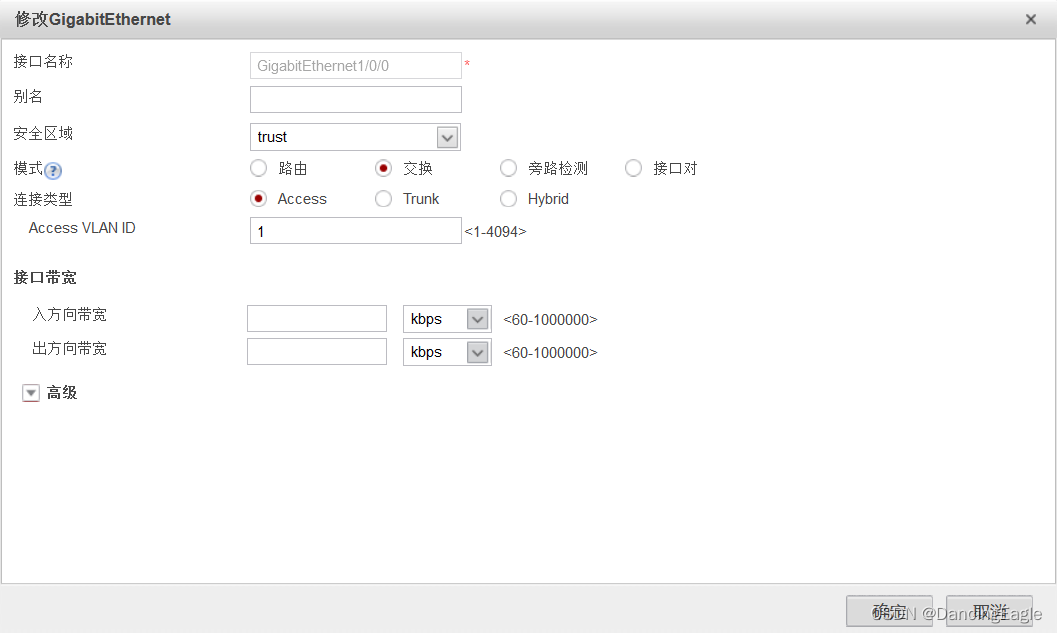The width and height of the screenshot is (1057, 633).
Task: Choose Hybrid connection type
Action: pos(508,198)
